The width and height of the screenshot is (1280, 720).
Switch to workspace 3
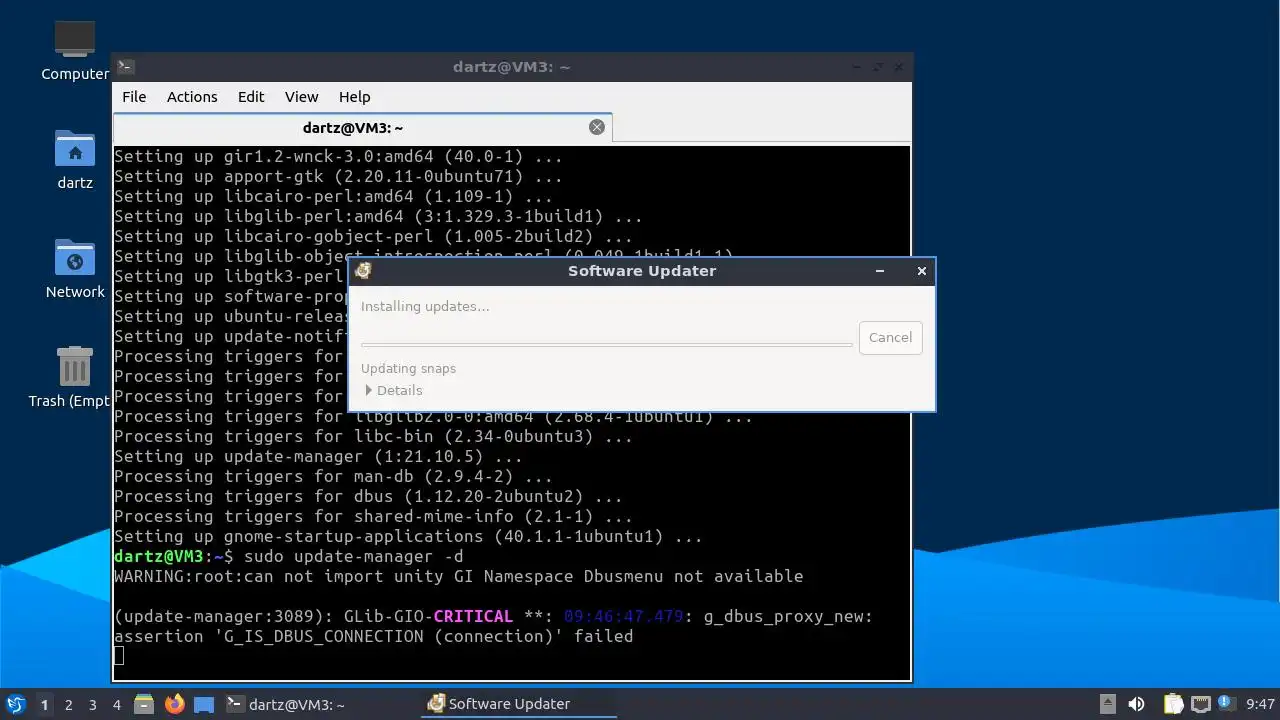tap(93, 704)
